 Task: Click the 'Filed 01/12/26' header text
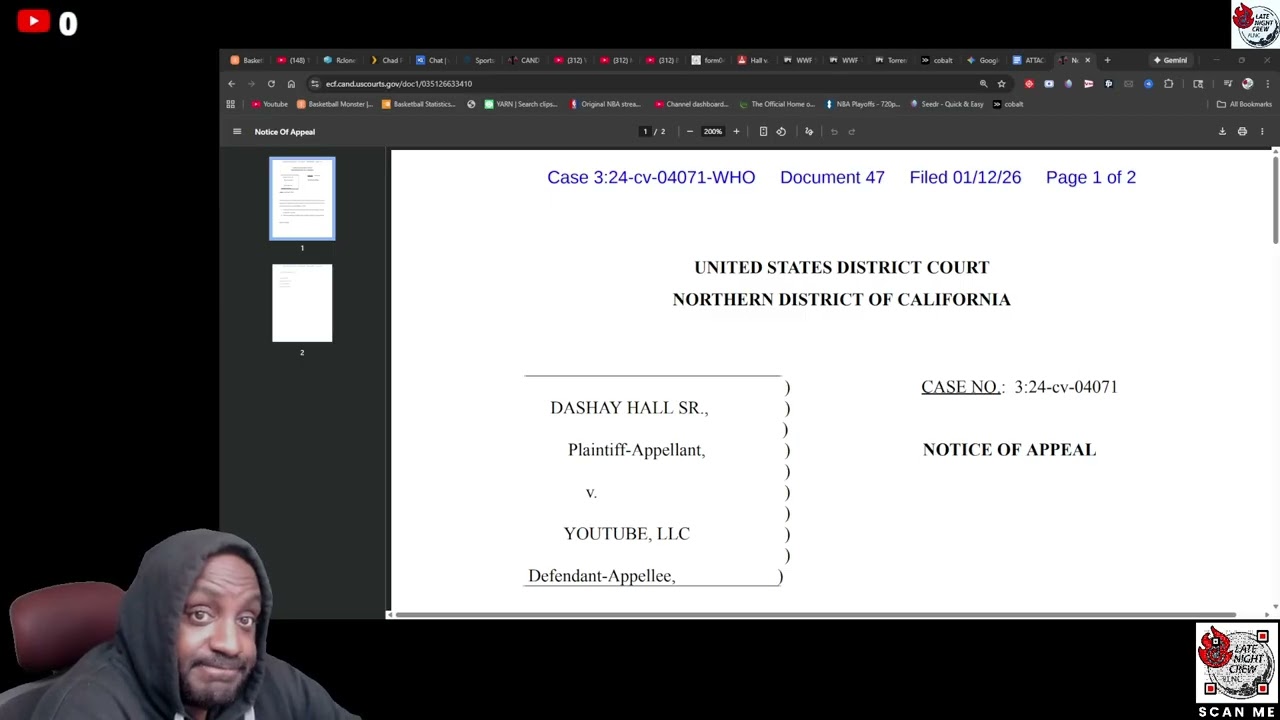[965, 177]
